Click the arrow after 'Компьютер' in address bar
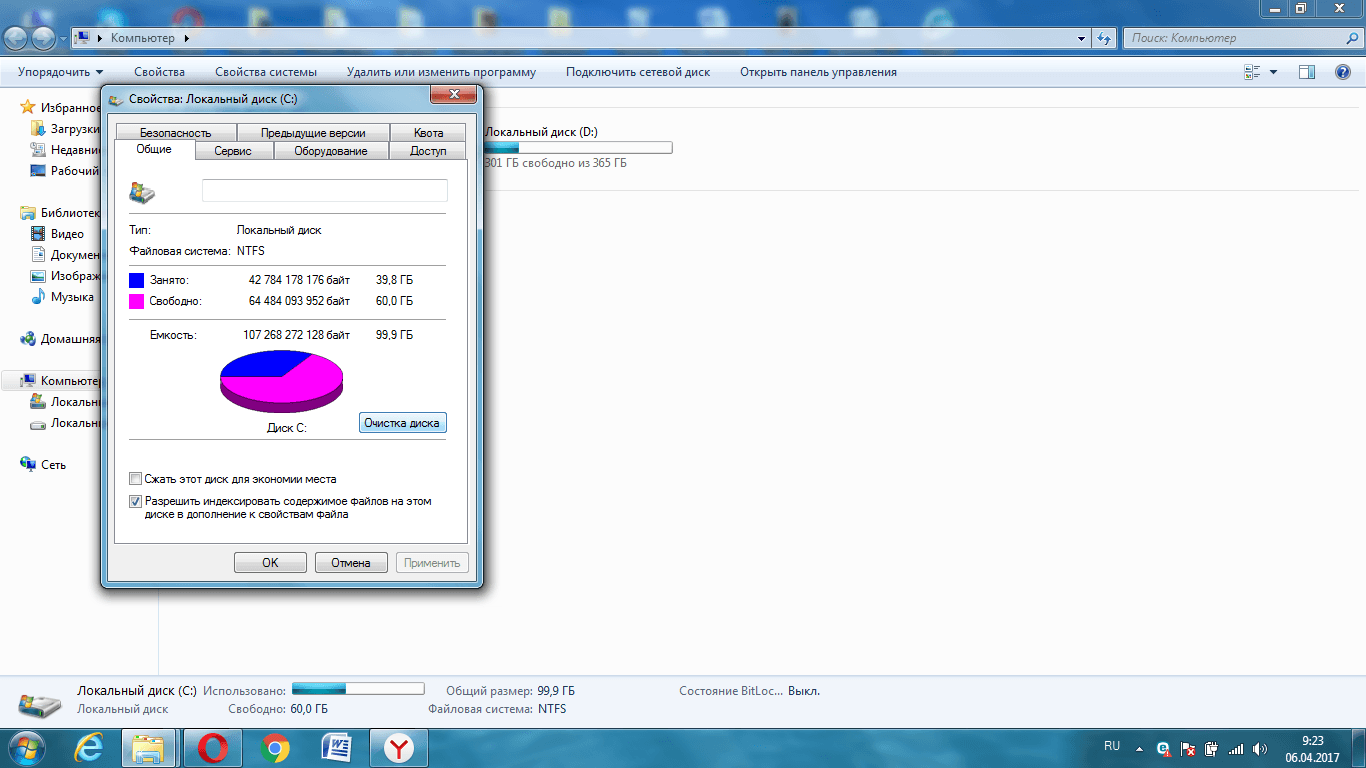Screen dimensions: 1366x768 (x=187, y=38)
